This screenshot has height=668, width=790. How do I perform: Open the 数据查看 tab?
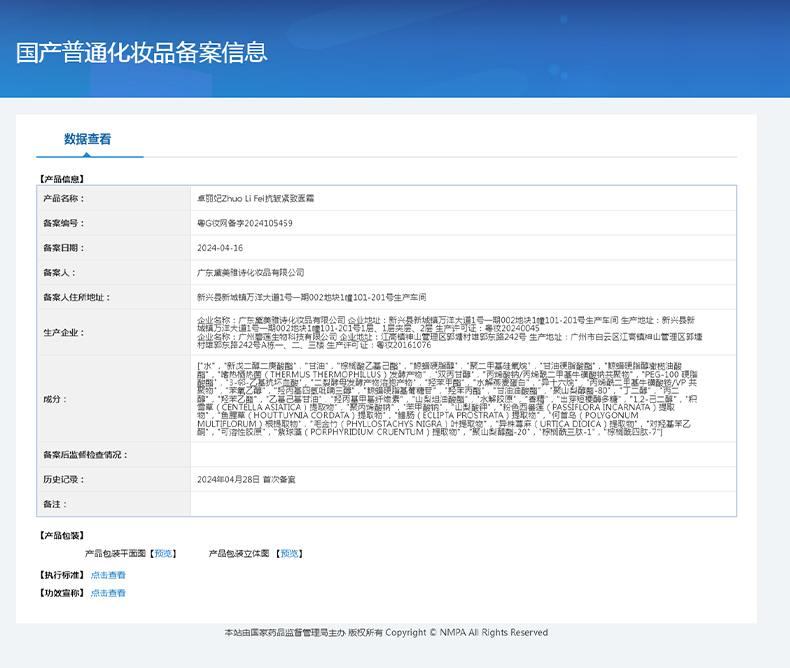[x=88, y=140]
